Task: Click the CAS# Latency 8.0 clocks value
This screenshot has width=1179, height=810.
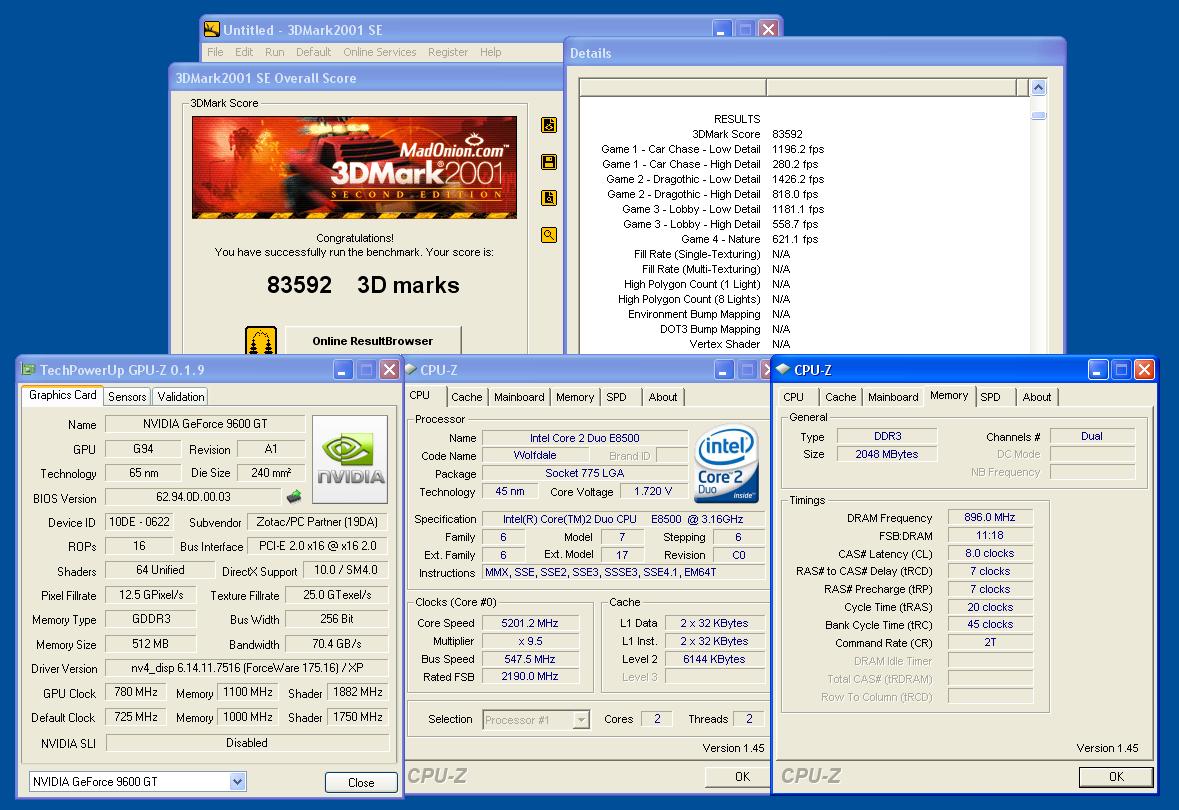Action: coord(990,554)
